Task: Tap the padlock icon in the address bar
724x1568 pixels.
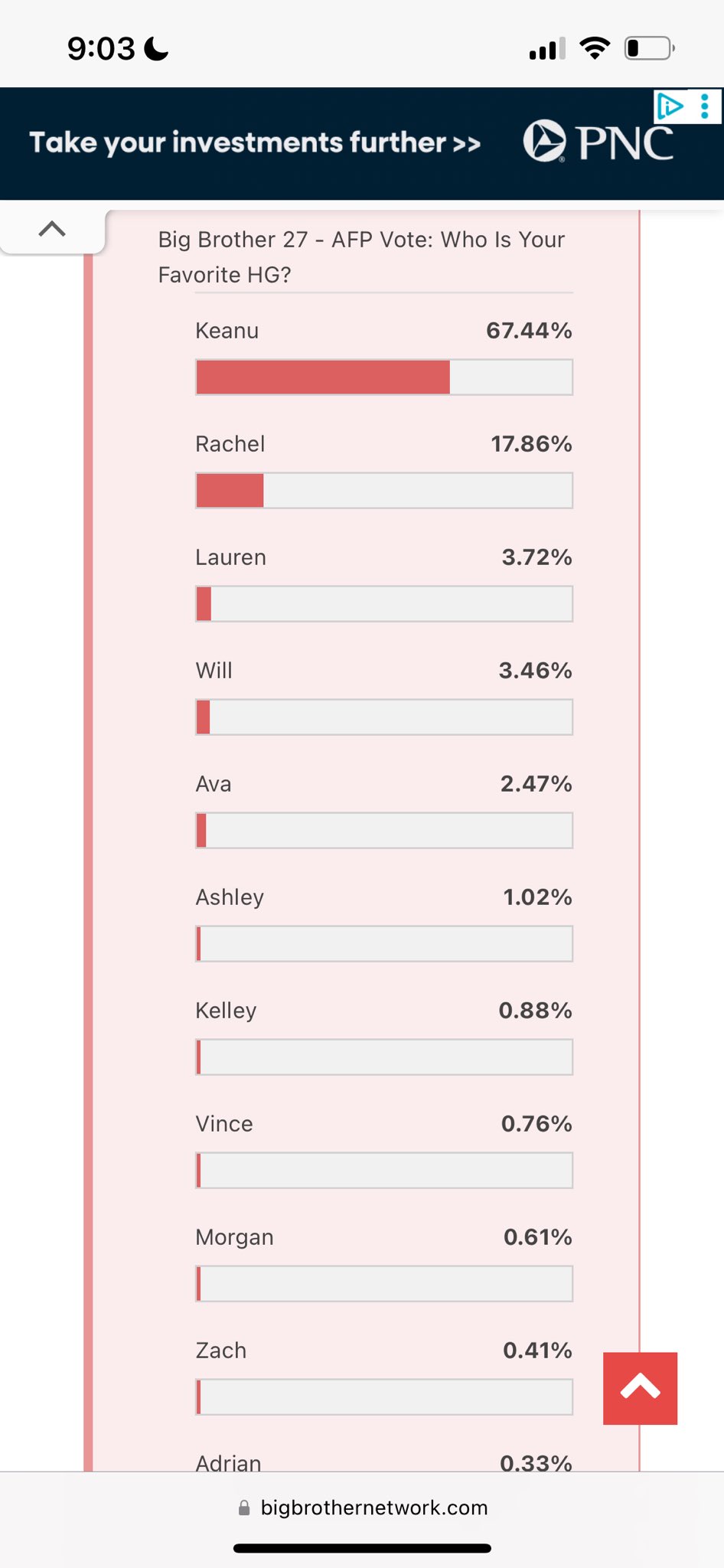Action: tap(244, 1508)
